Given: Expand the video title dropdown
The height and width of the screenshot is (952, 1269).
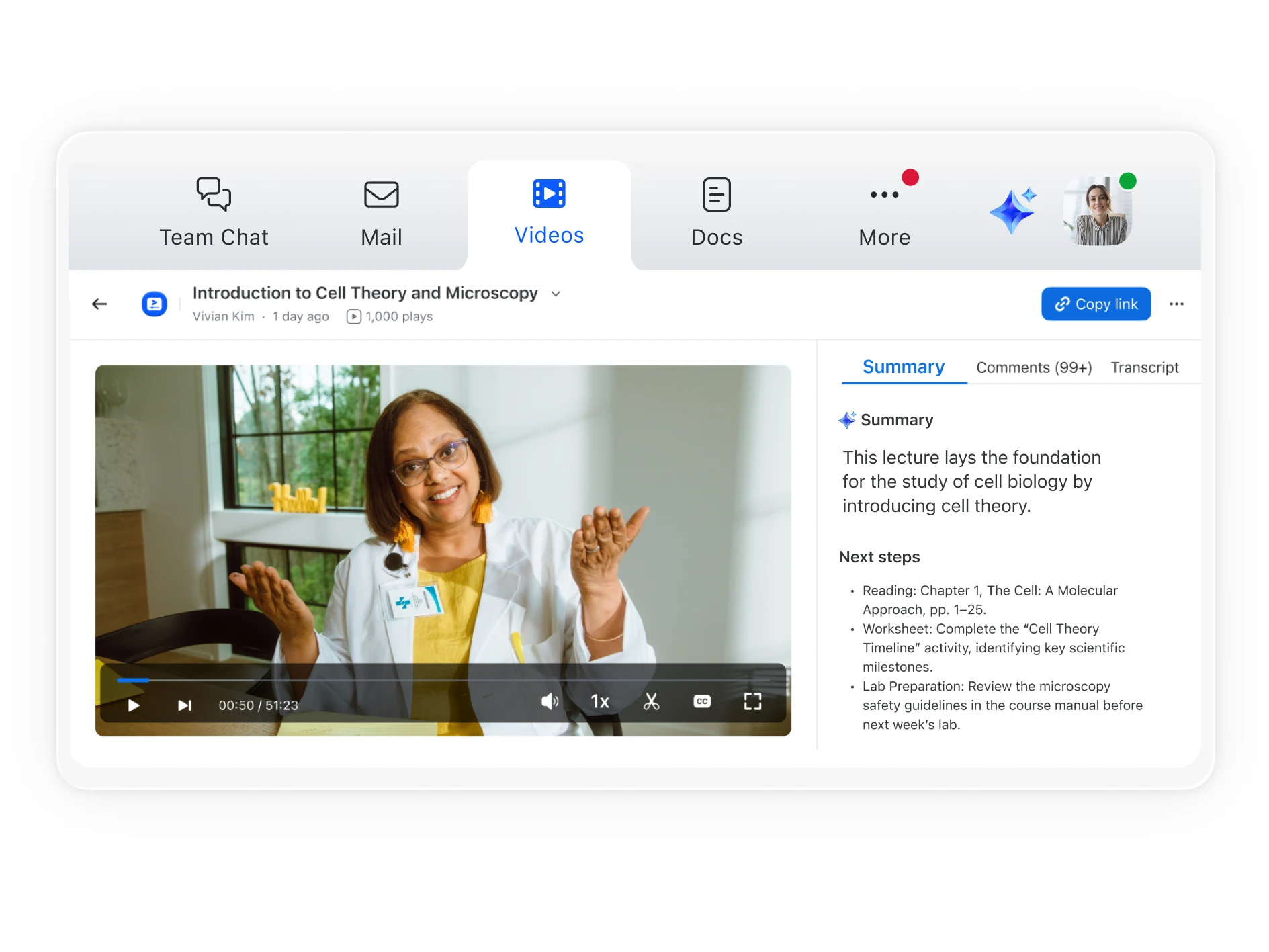Looking at the screenshot, I should click(x=555, y=294).
